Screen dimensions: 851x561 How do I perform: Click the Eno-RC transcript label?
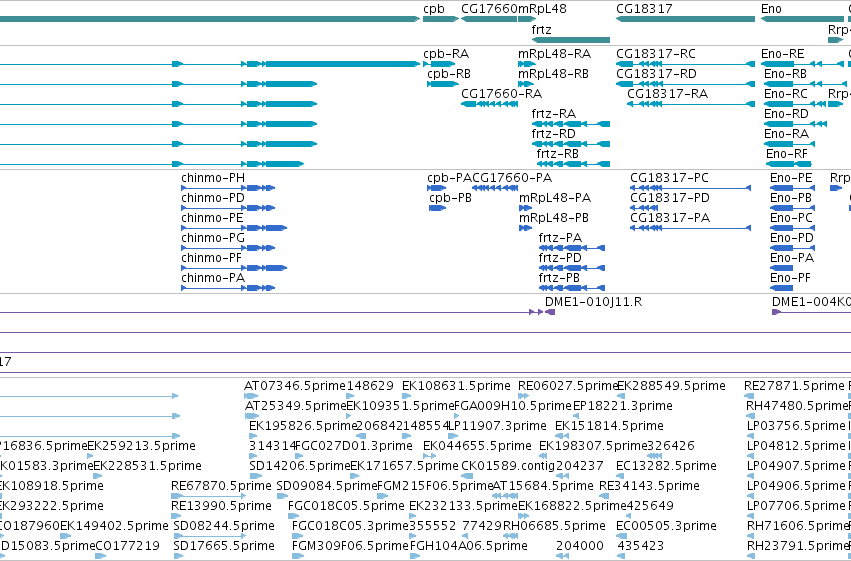click(786, 94)
